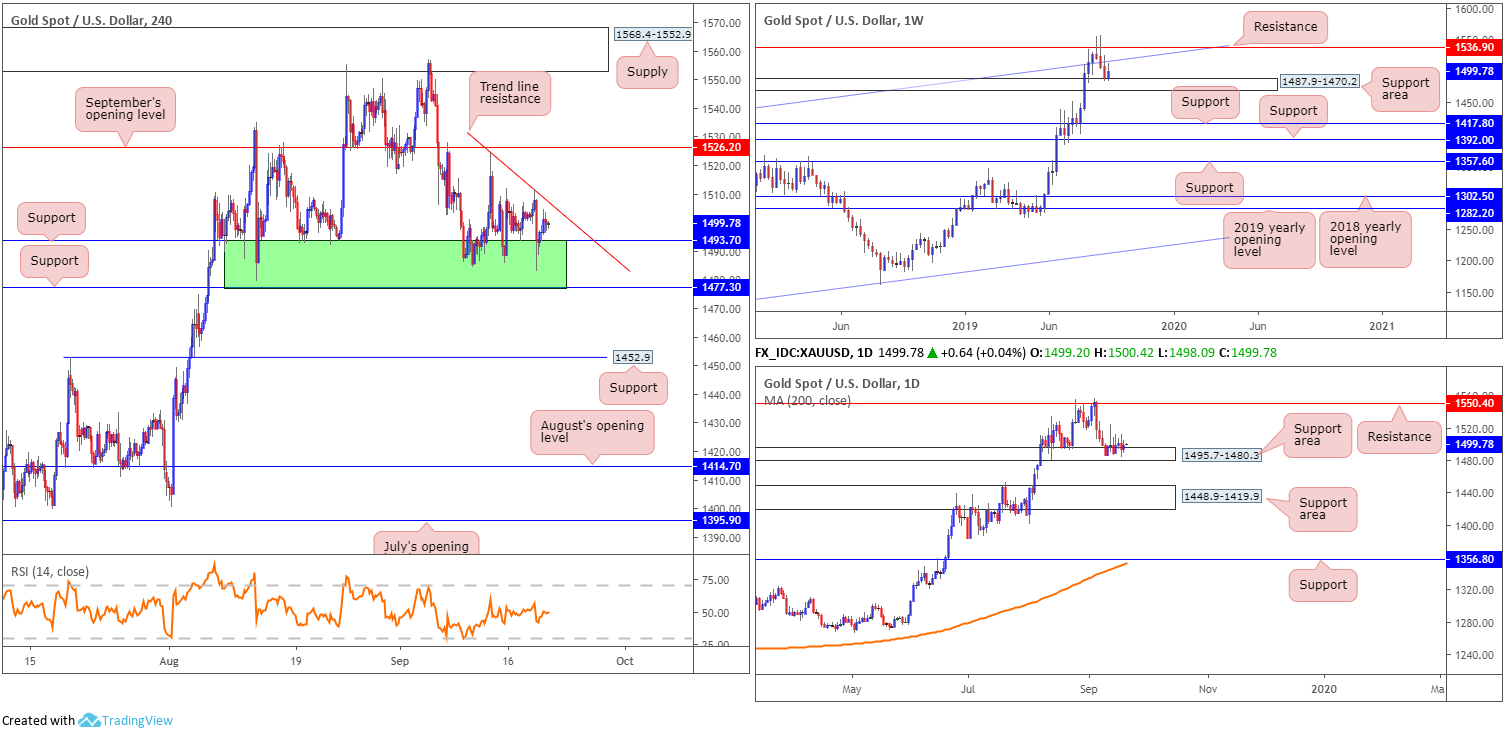Select the 'Gold Spot / U.S. Dollar, 1W' chart title
Screen dimensions: 1505x736
(842, 19)
